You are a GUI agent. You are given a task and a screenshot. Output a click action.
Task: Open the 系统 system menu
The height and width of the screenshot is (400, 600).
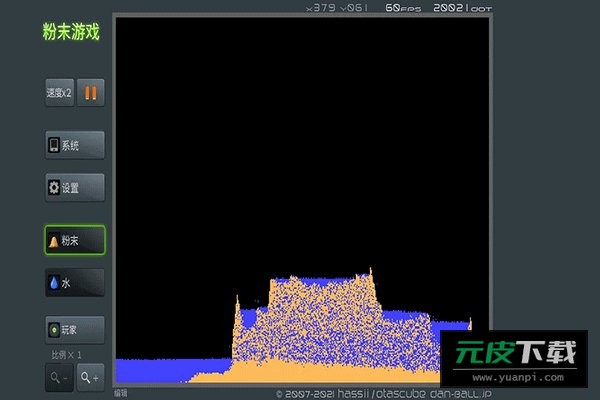click(75, 145)
